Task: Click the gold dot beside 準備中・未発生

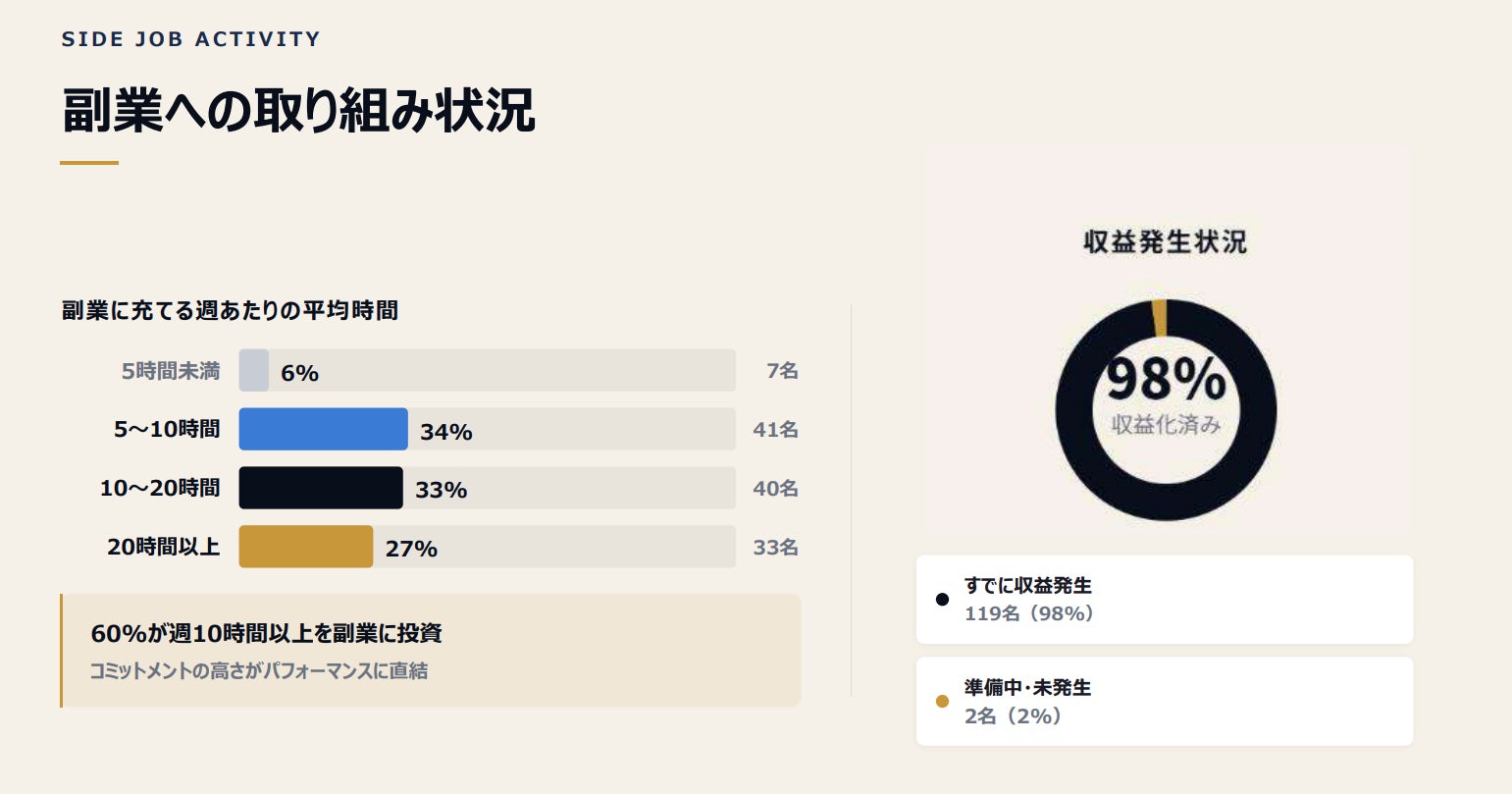Action: (x=942, y=701)
